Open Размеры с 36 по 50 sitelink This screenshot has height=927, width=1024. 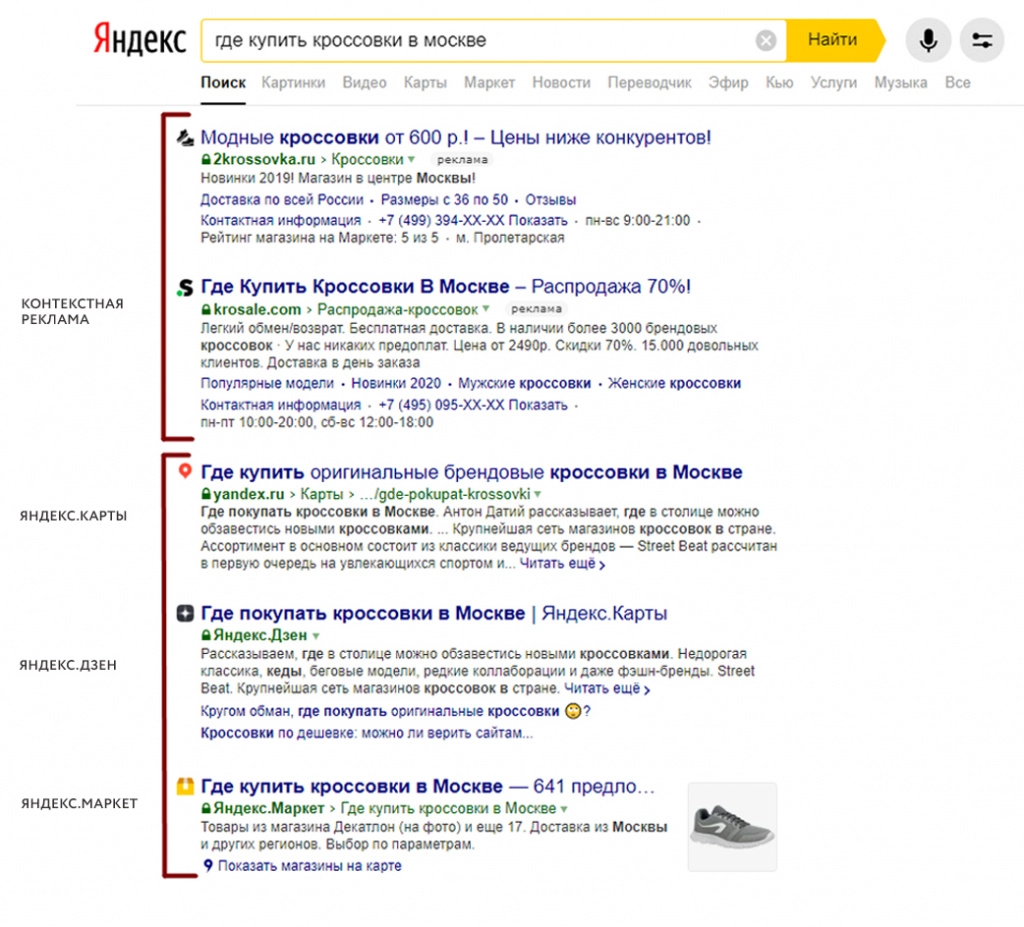[x=444, y=200]
